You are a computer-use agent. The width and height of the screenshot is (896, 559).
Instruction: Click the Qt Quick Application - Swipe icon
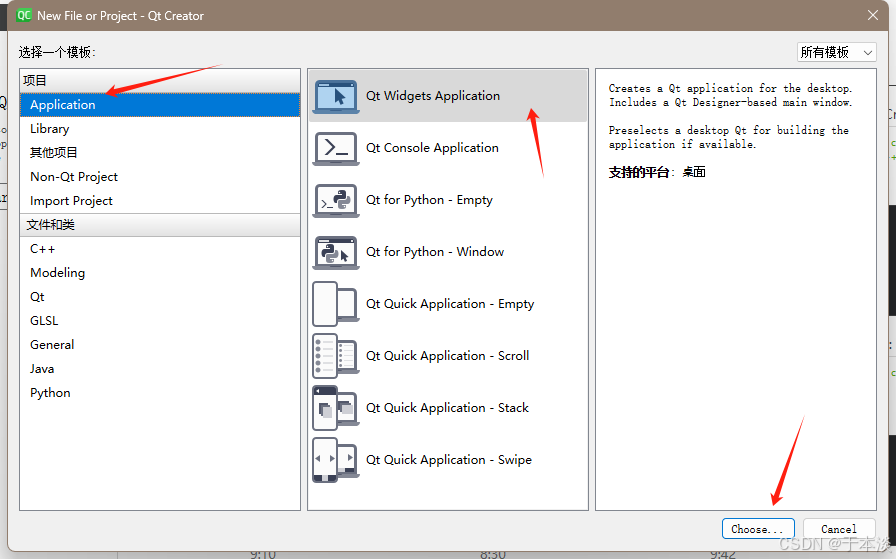(x=336, y=460)
